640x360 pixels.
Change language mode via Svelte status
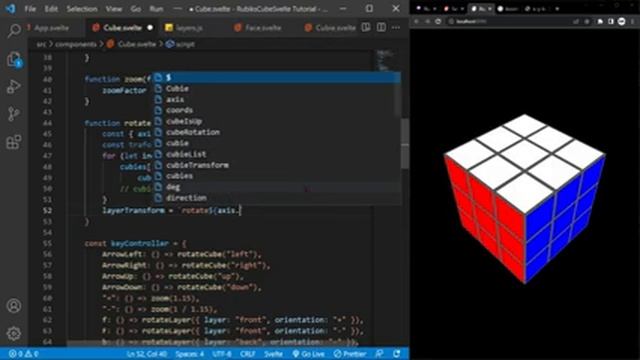[273, 353]
